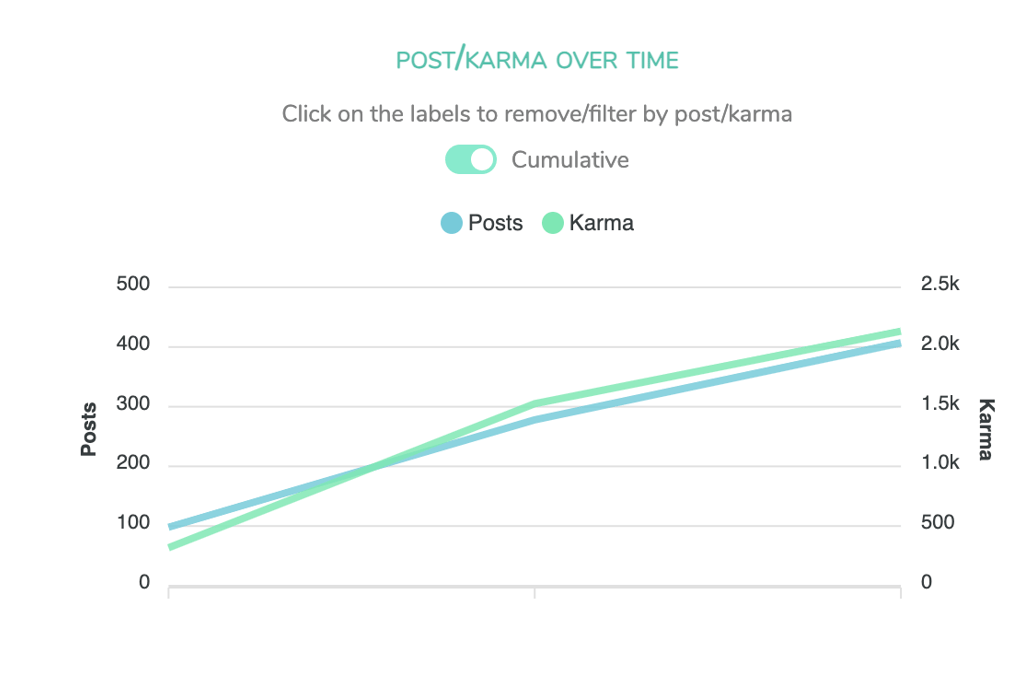Viewport: 1024px width, 676px height.
Task: Click the Cumulative label text
Action: tap(570, 159)
